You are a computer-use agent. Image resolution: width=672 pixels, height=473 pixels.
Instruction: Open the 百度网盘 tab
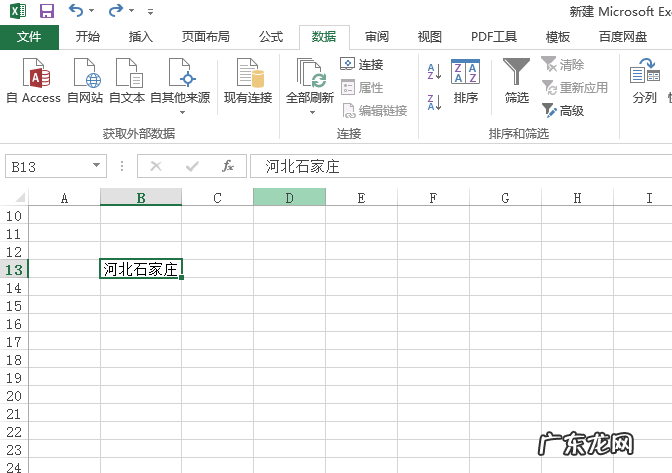[x=623, y=37]
